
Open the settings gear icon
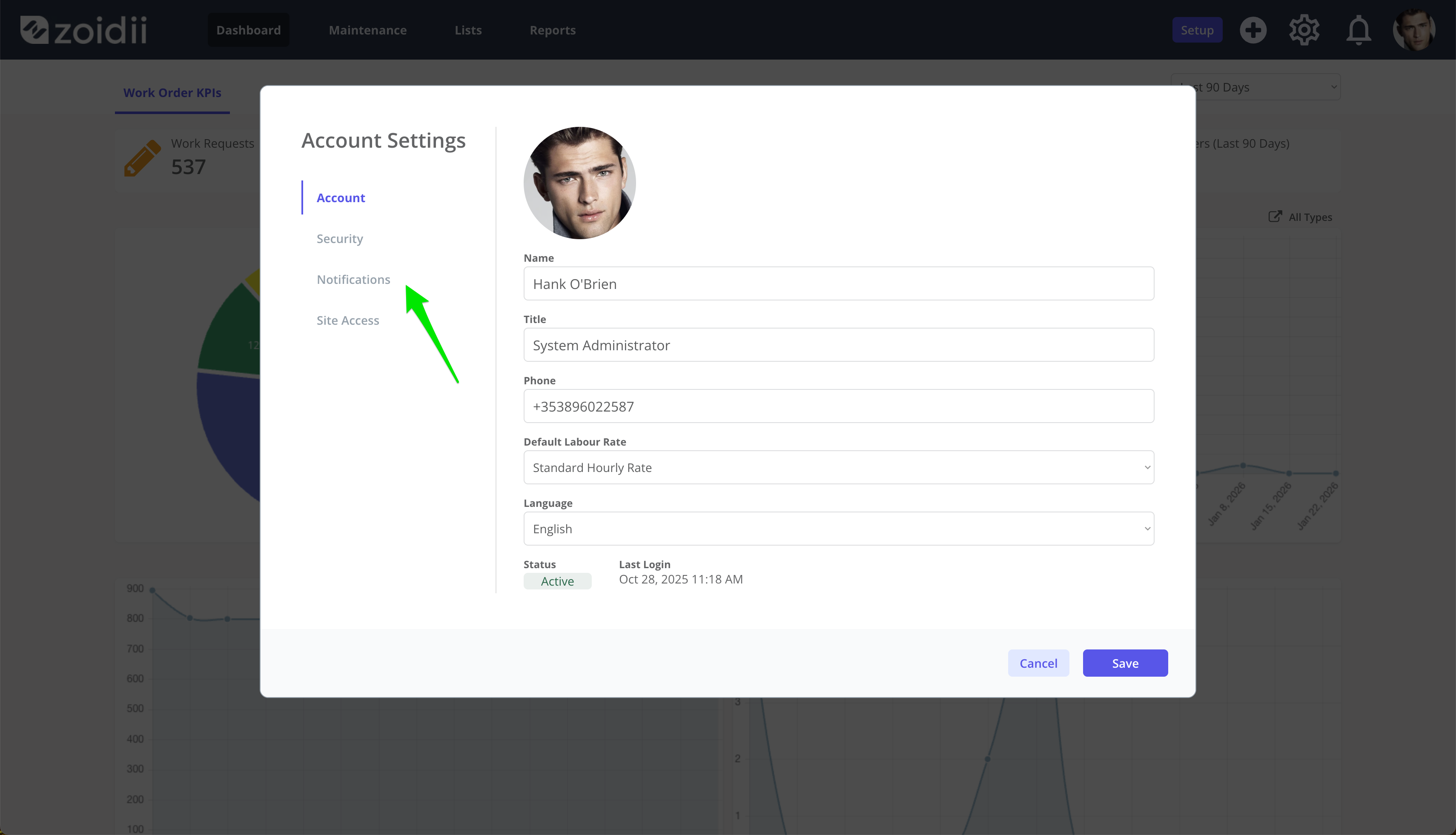1304,30
